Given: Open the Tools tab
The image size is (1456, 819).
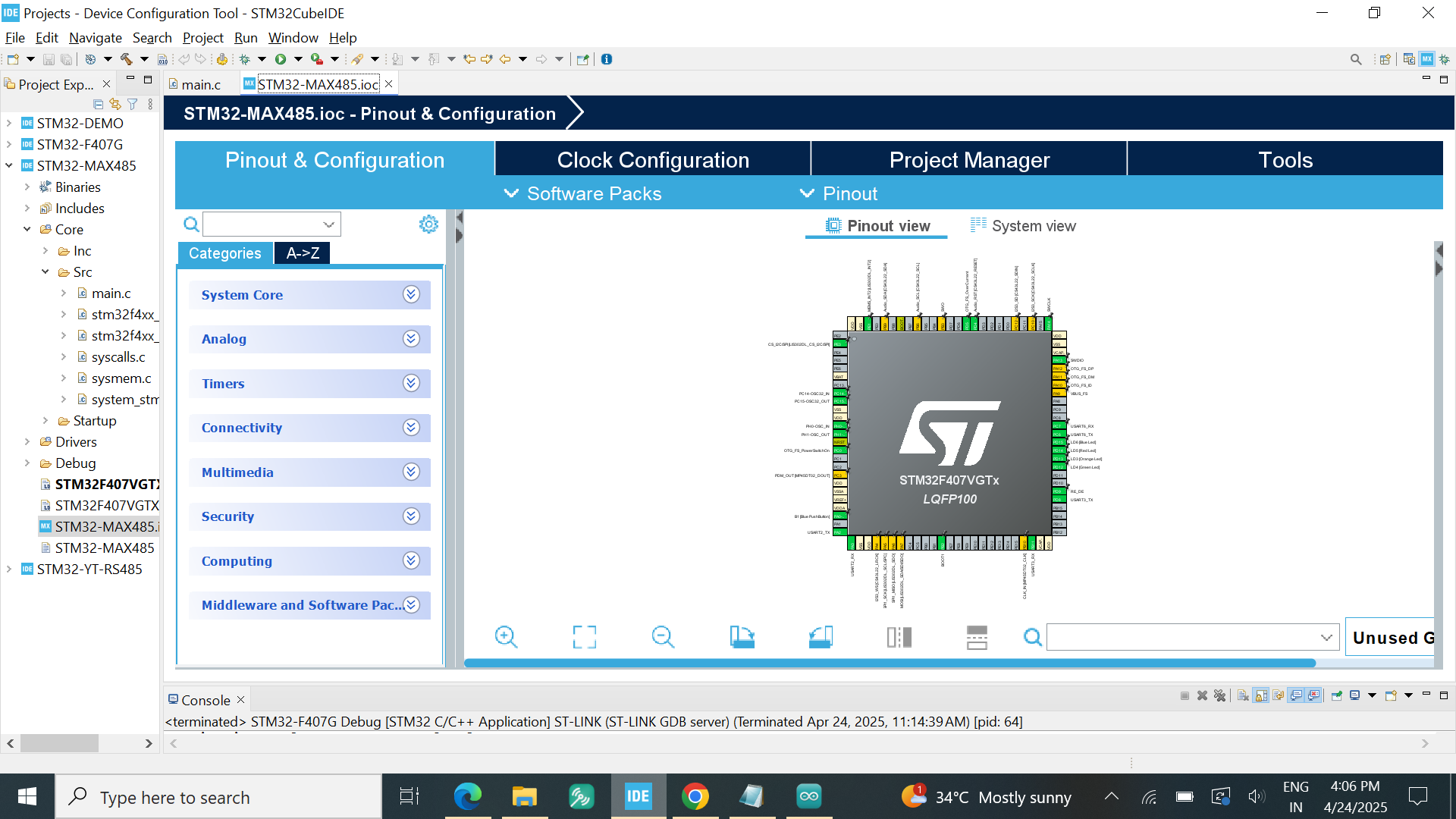Looking at the screenshot, I should tap(1285, 160).
